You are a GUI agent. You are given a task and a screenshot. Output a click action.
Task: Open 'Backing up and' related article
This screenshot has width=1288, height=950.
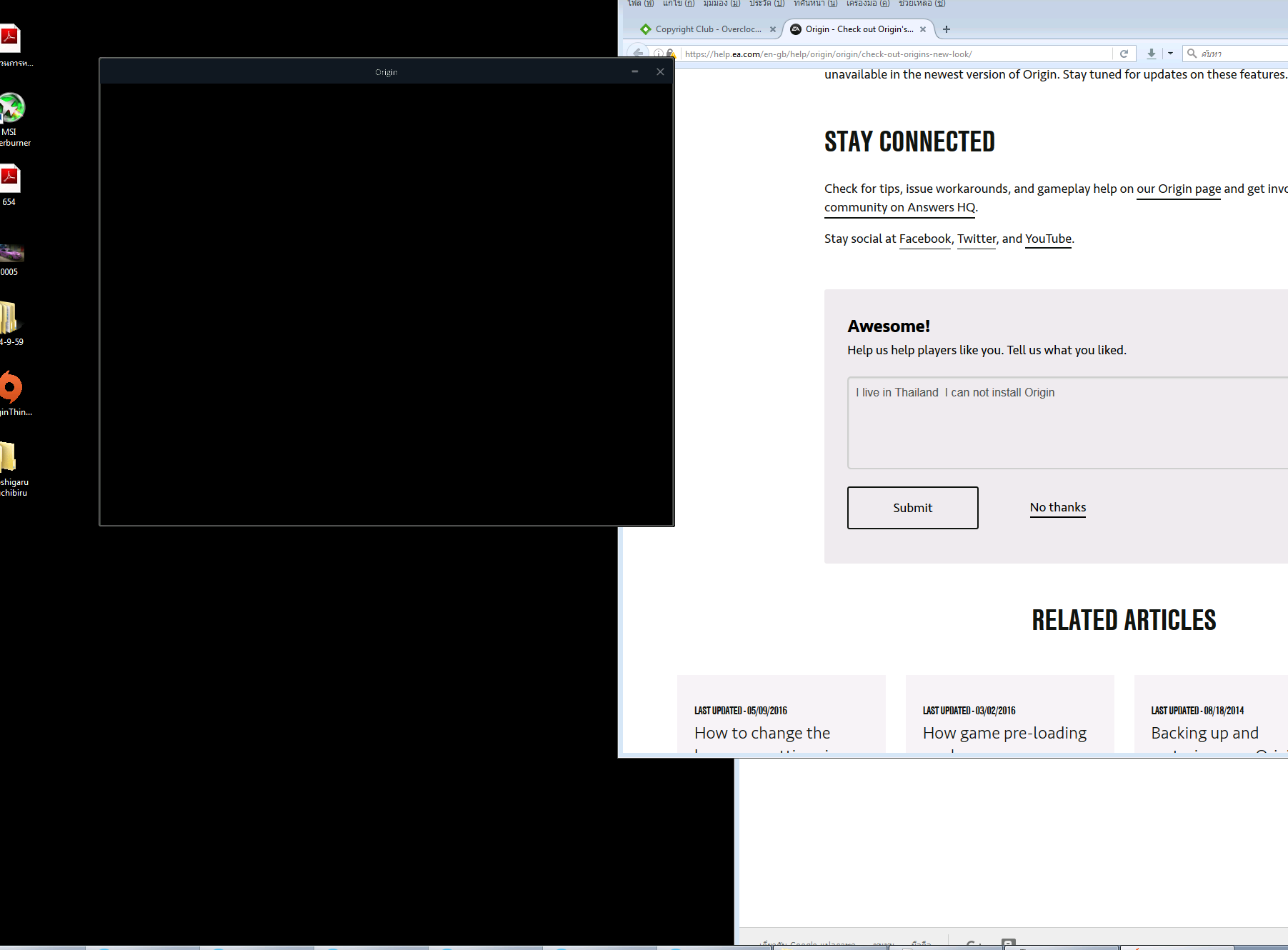click(x=1205, y=733)
